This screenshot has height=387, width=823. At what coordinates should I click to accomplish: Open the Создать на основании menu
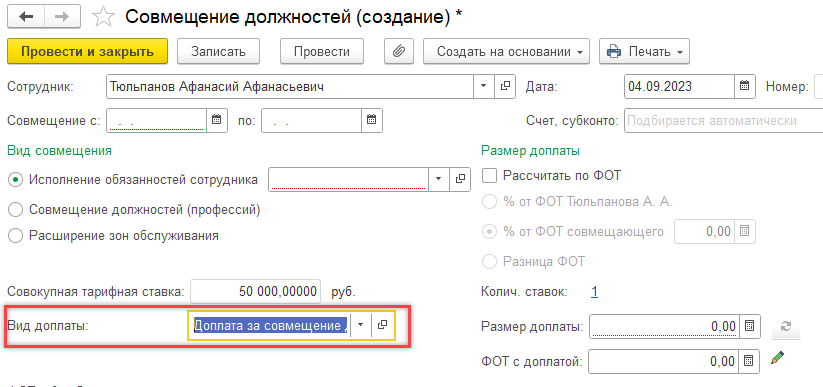pos(507,51)
